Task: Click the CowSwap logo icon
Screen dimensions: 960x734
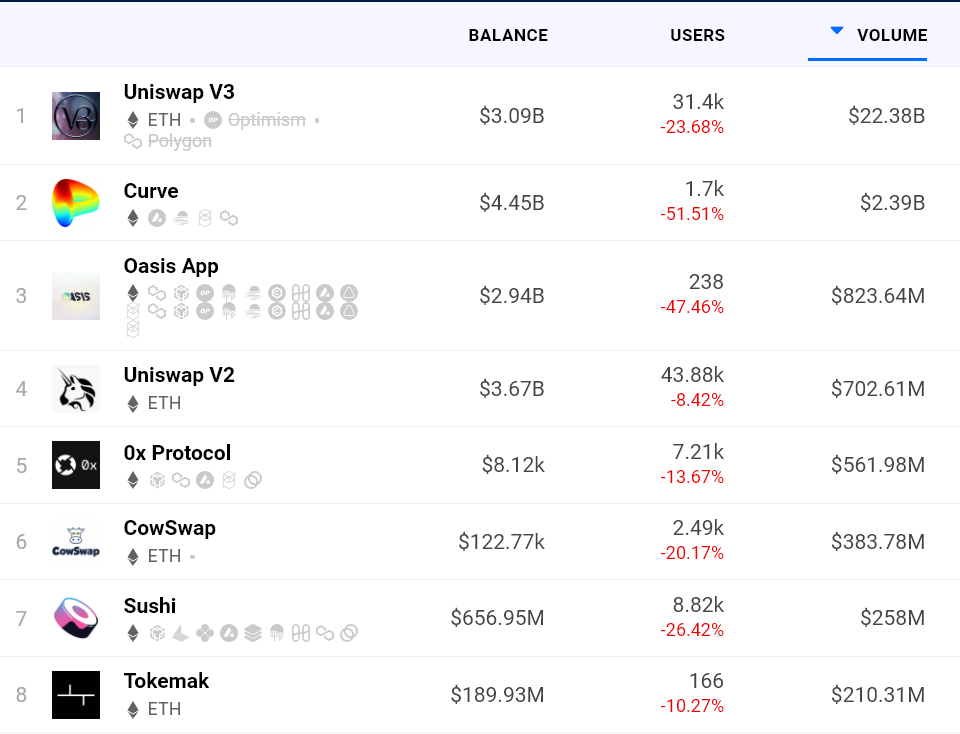Action: 76,542
